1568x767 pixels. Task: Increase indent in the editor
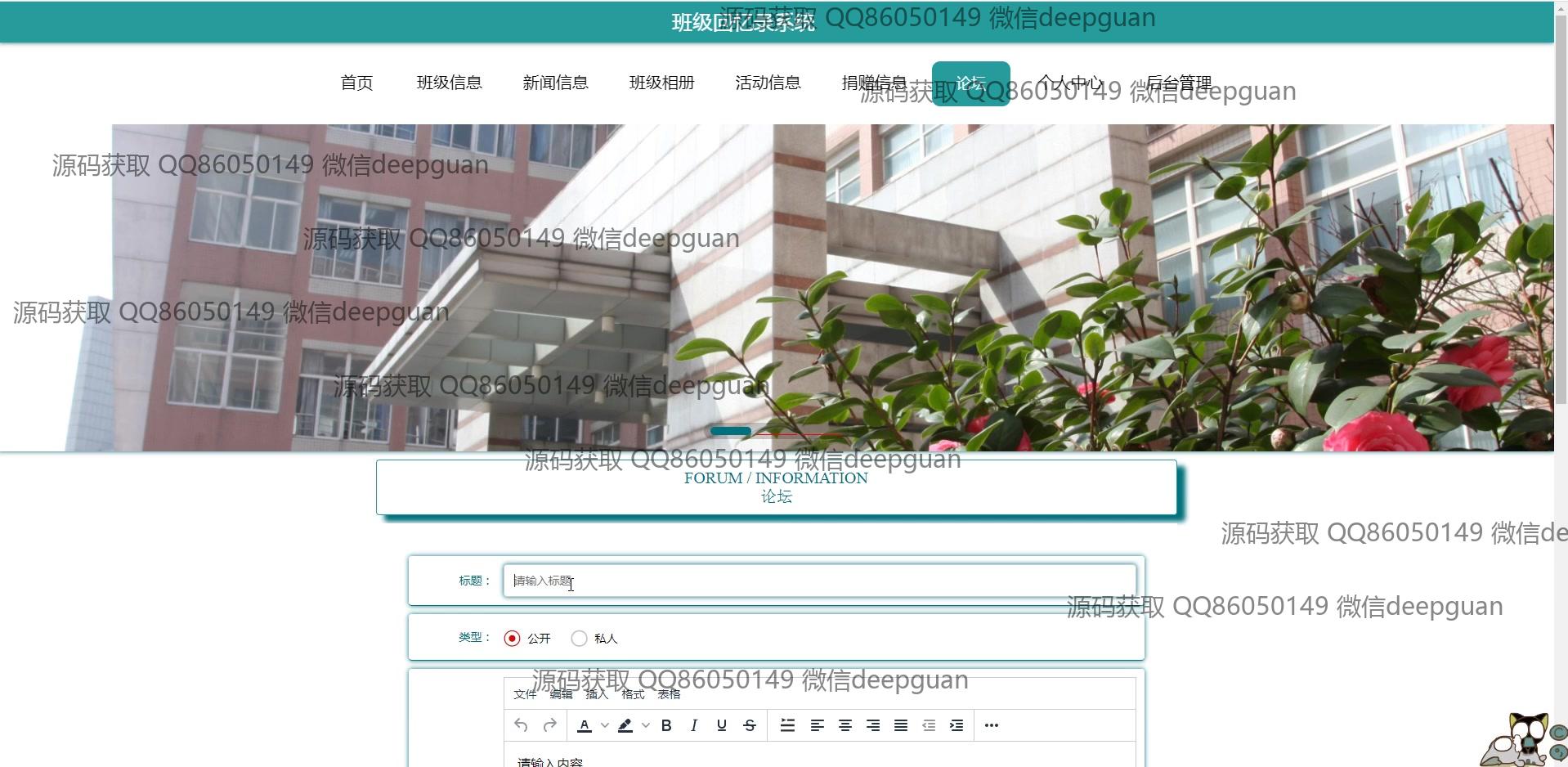click(956, 725)
